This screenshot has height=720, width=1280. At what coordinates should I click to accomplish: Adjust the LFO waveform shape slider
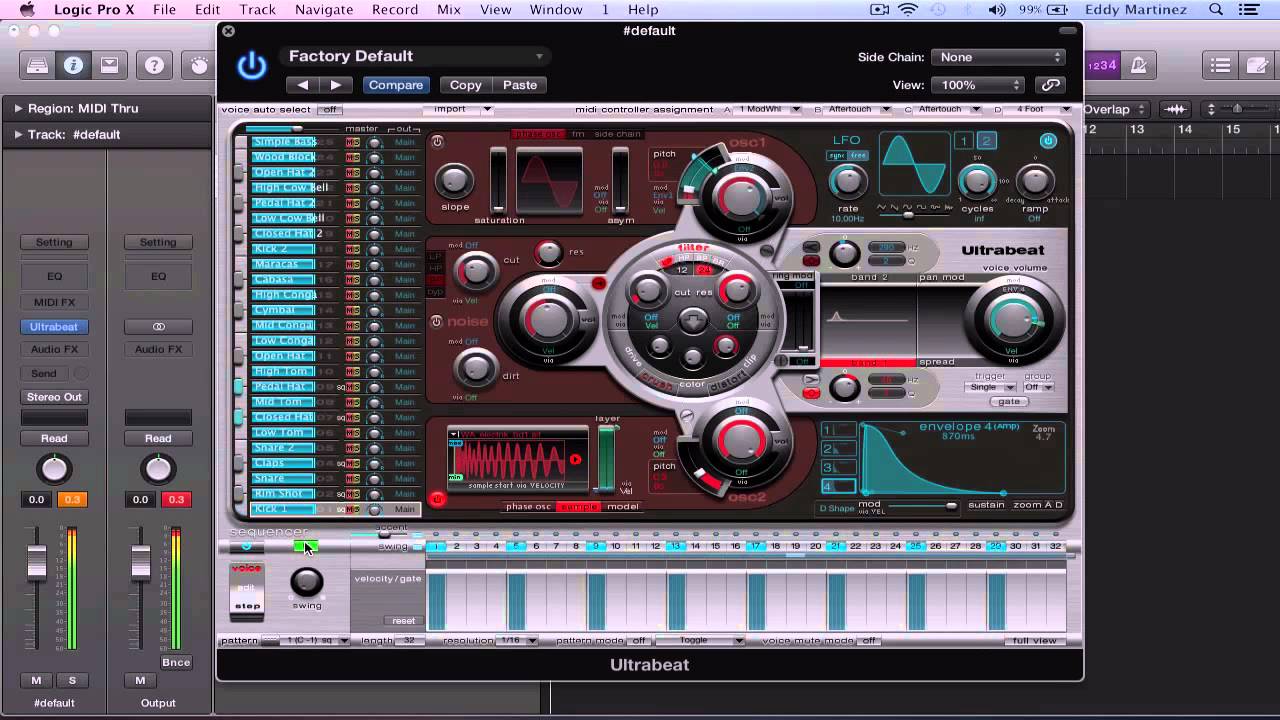pyautogui.click(x=908, y=215)
